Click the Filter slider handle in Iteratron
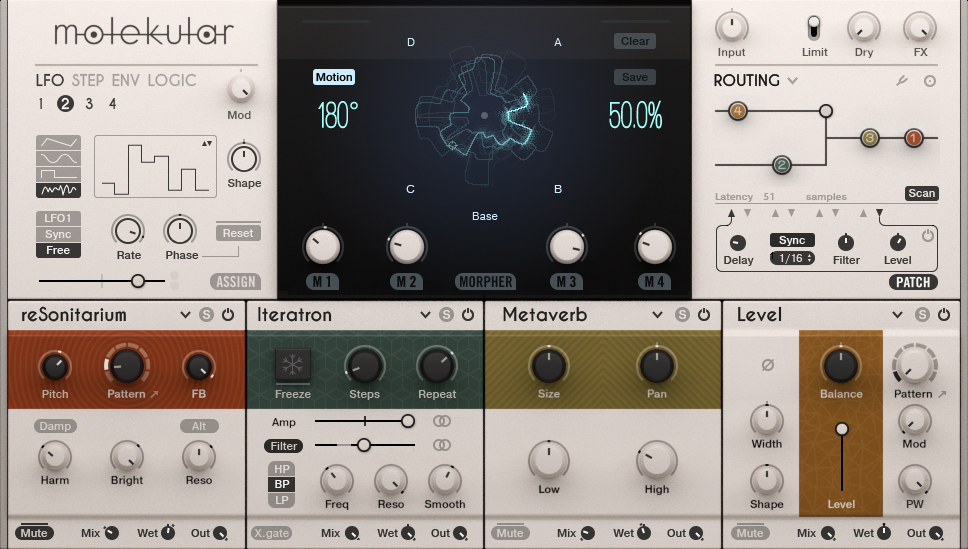 (x=364, y=444)
